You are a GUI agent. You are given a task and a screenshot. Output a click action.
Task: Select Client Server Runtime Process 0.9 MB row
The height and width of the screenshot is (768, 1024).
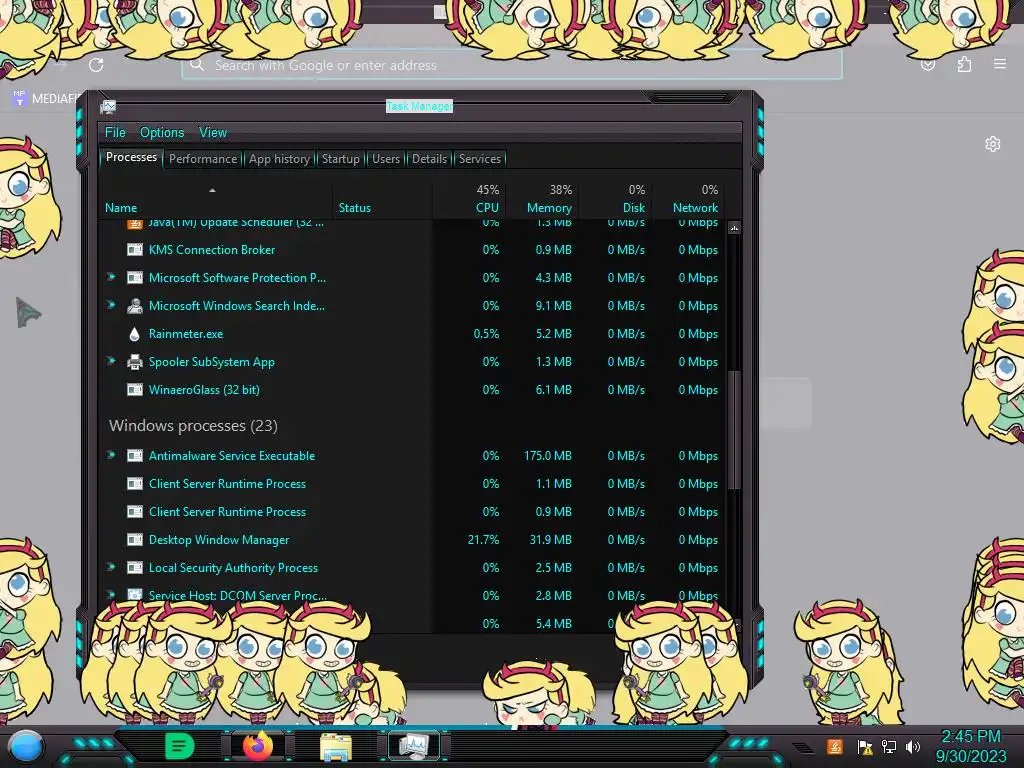[413, 512]
